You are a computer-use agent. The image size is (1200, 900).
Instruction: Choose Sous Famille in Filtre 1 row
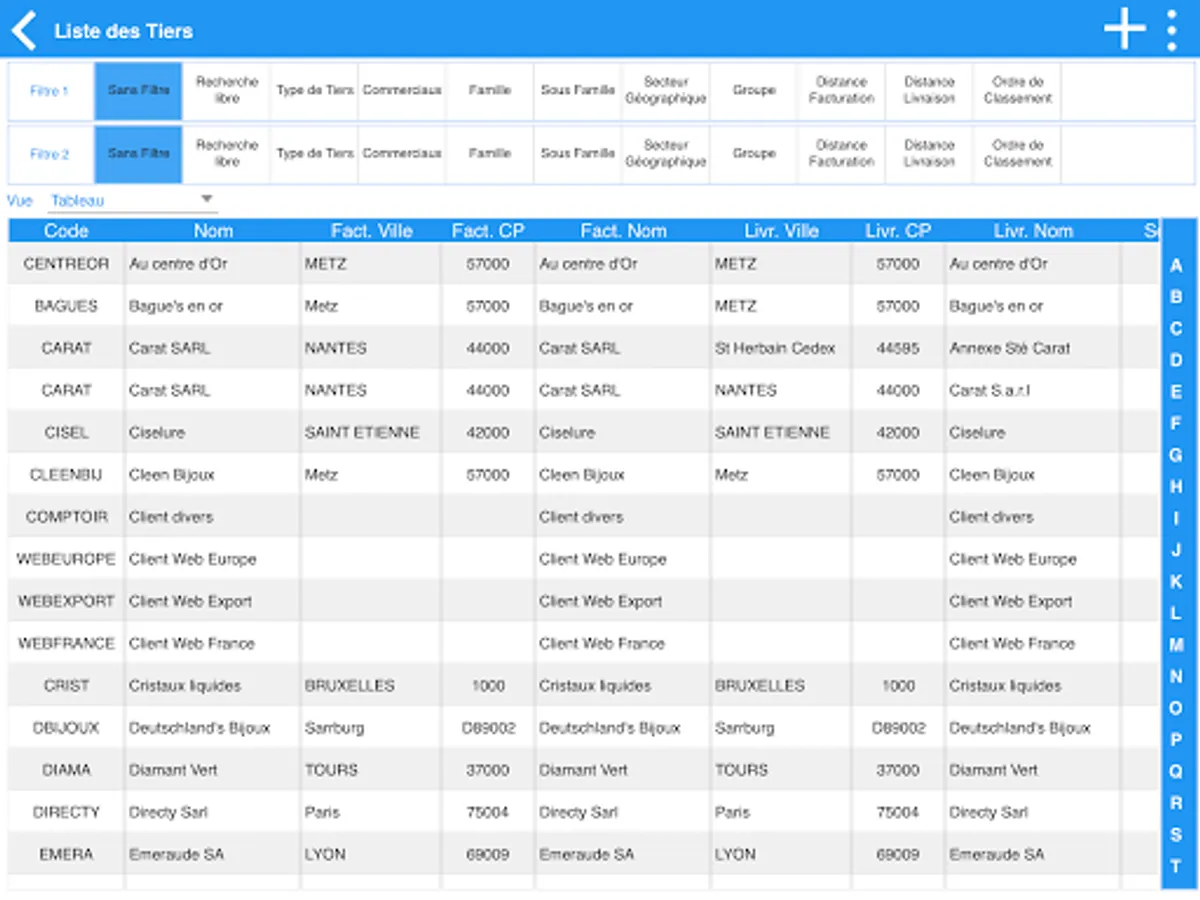click(x=578, y=91)
